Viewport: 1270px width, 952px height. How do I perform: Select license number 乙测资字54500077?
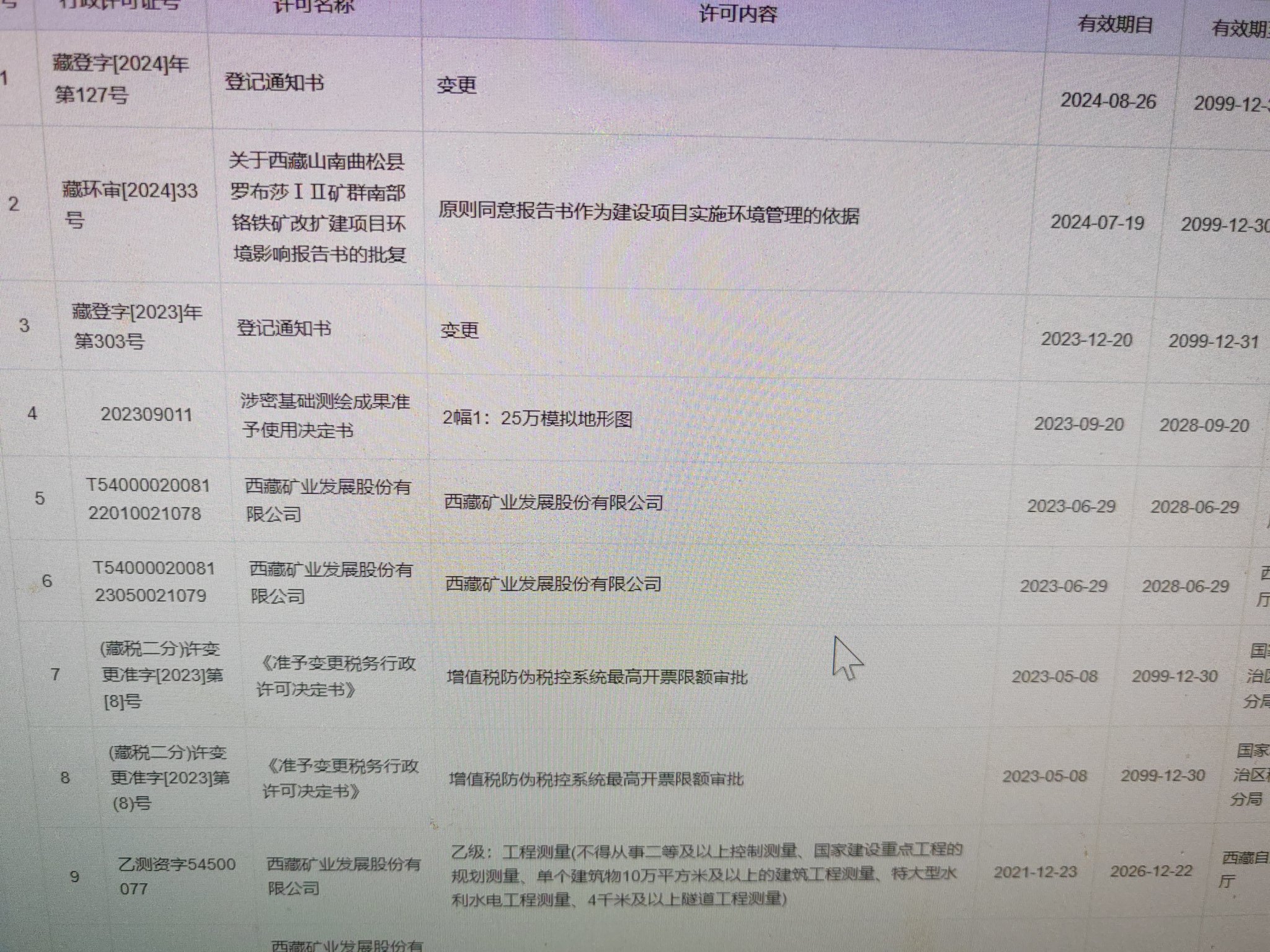[x=177, y=876]
